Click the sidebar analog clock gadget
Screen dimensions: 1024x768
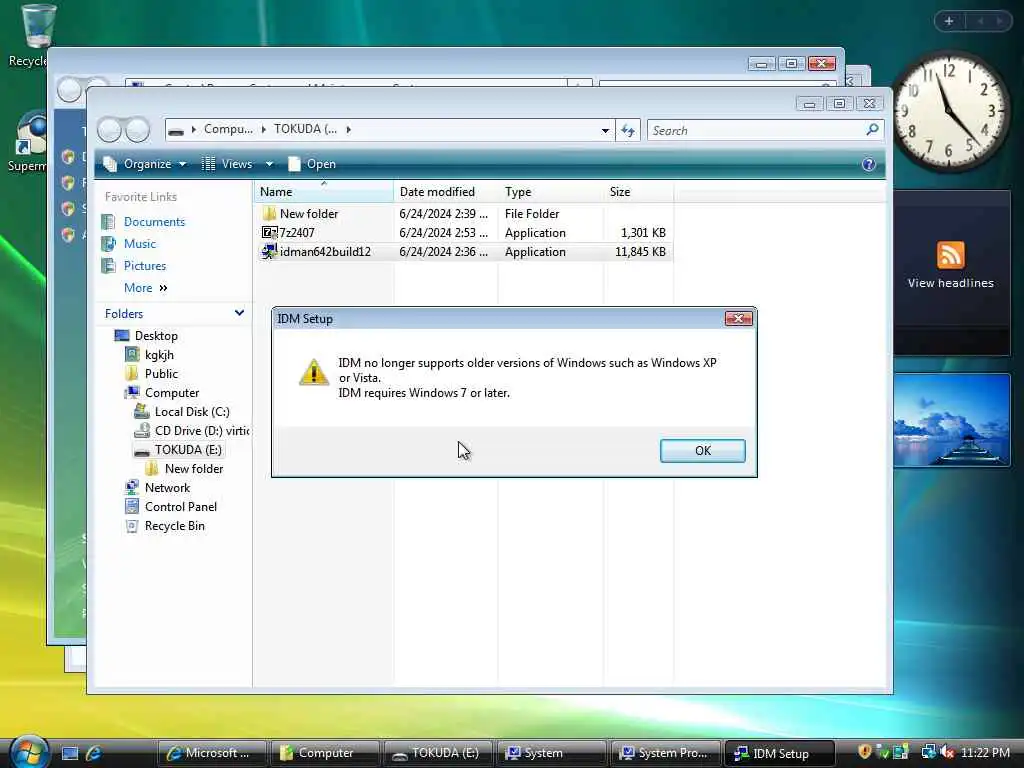pyautogui.click(x=950, y=112)
